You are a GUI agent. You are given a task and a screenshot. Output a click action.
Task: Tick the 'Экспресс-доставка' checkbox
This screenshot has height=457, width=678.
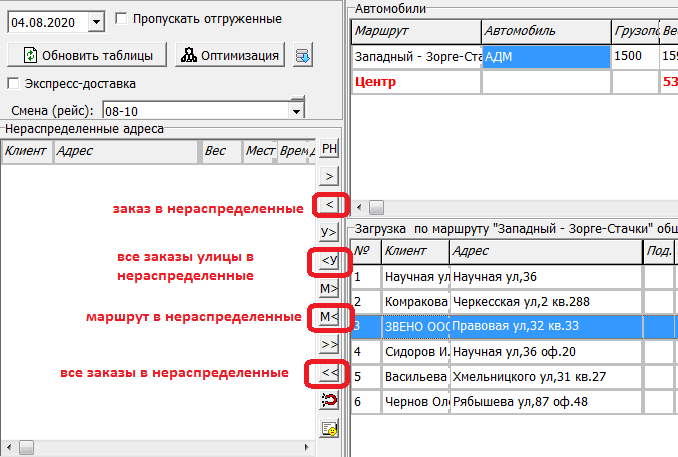click(x=14, y=84)
